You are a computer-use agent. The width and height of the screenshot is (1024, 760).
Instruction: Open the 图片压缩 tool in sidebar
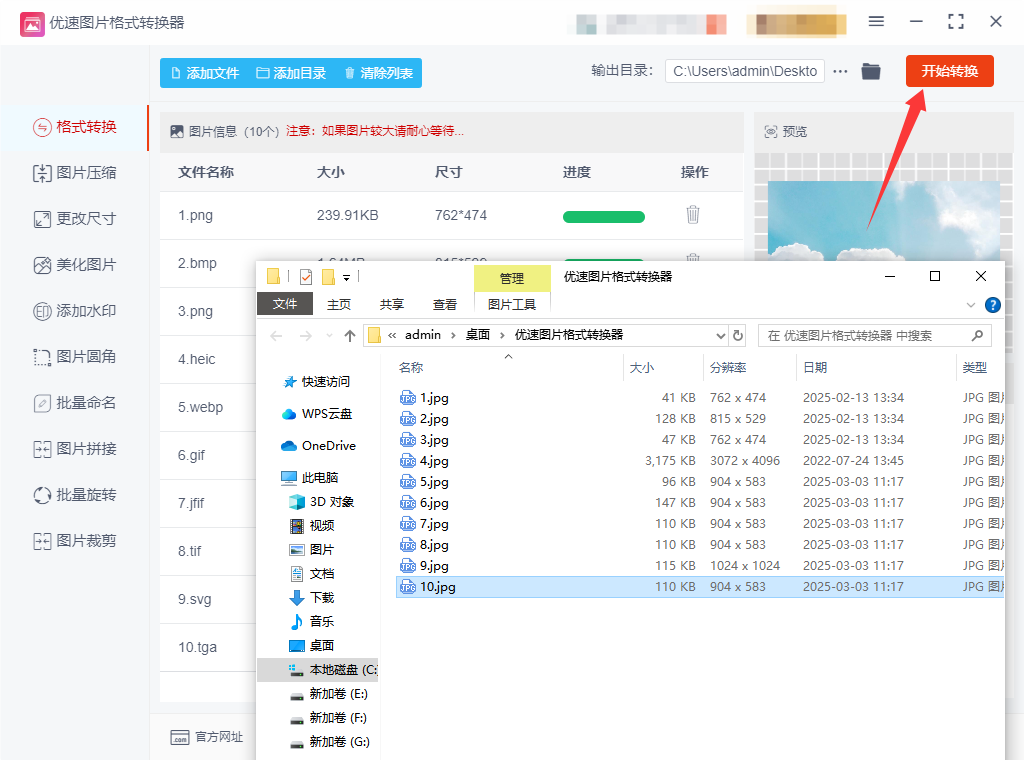(74, 173)
